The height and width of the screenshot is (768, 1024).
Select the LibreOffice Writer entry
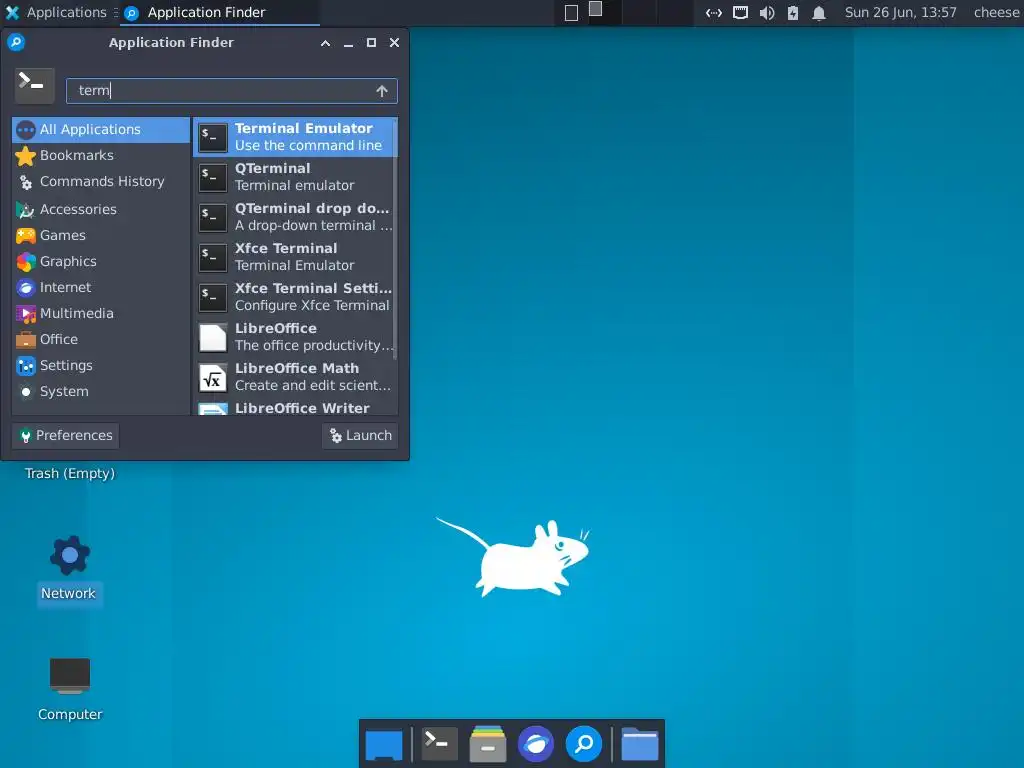[x=295, y=408]
